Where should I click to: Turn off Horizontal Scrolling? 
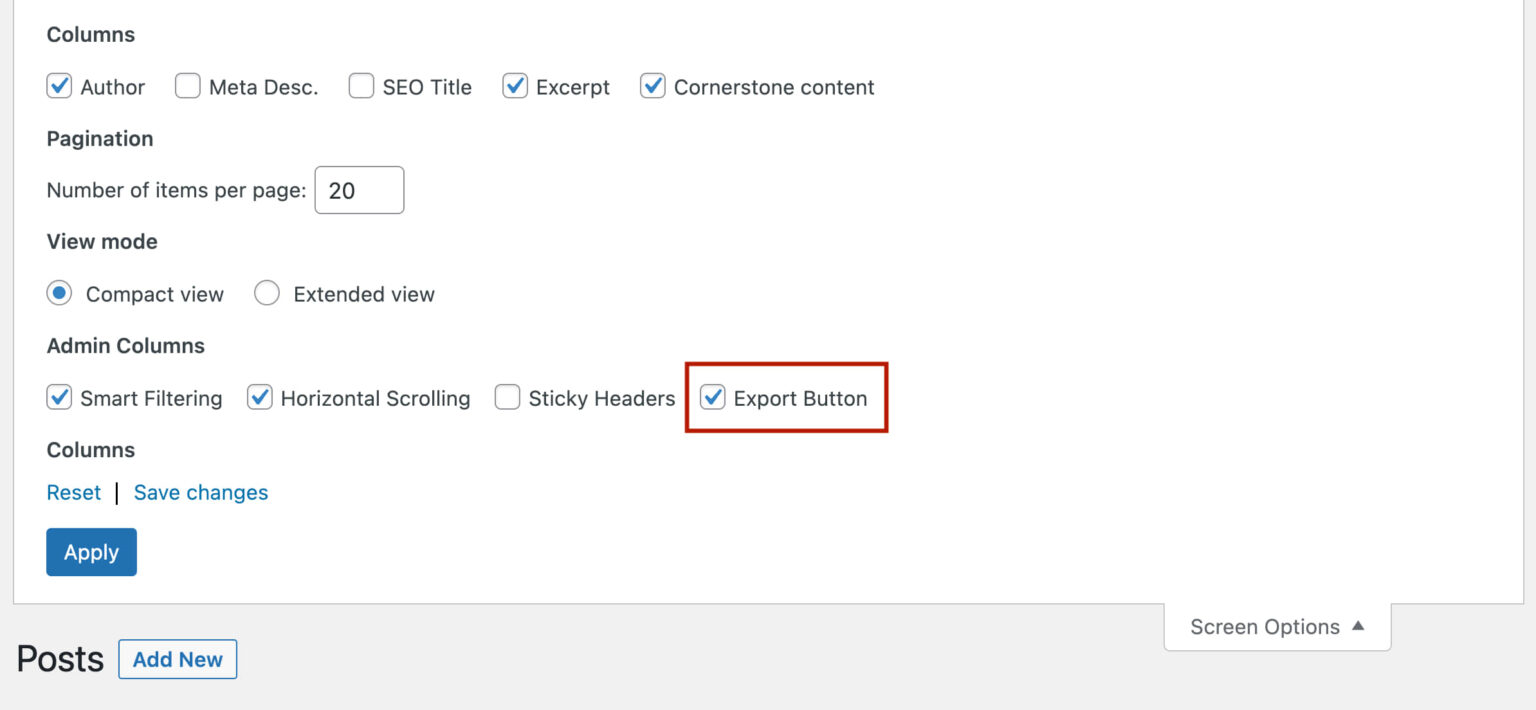260,397
